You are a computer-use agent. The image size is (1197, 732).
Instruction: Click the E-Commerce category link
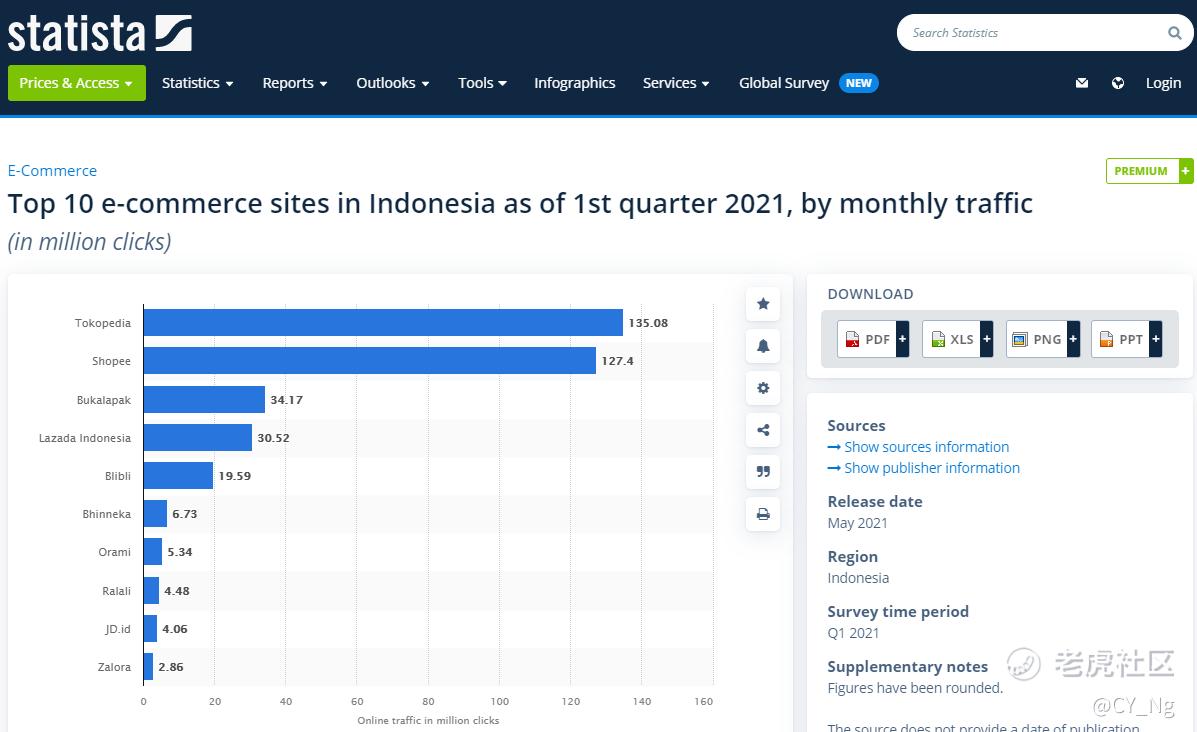coord(52,170)
